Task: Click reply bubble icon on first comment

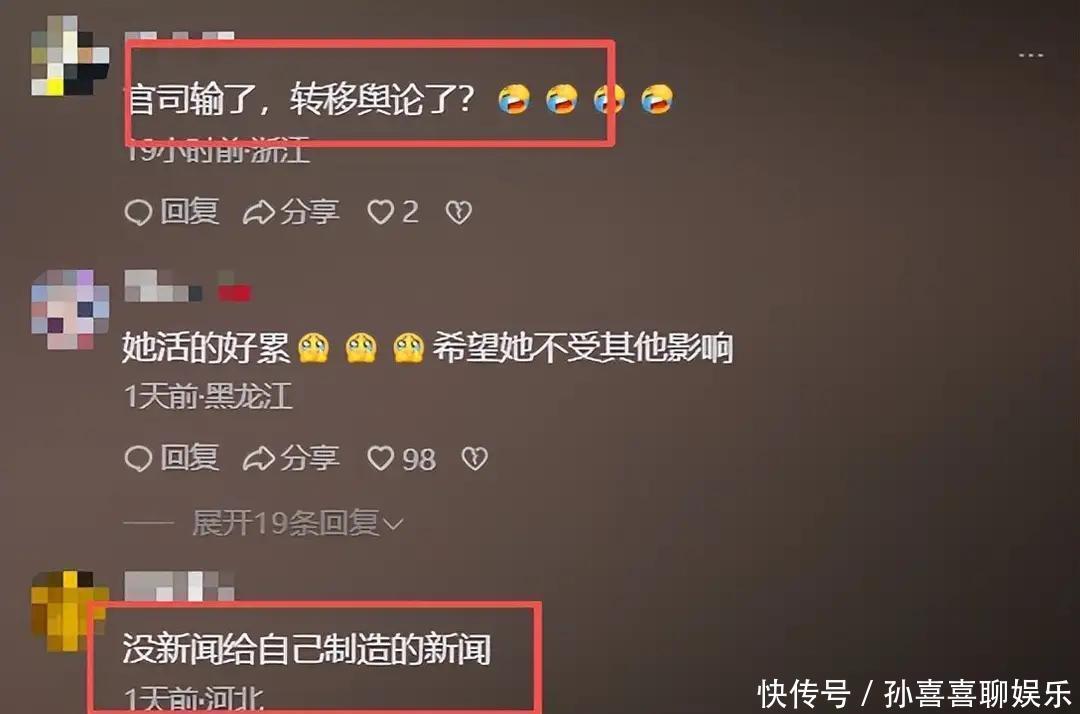Action: click(138, 212)
